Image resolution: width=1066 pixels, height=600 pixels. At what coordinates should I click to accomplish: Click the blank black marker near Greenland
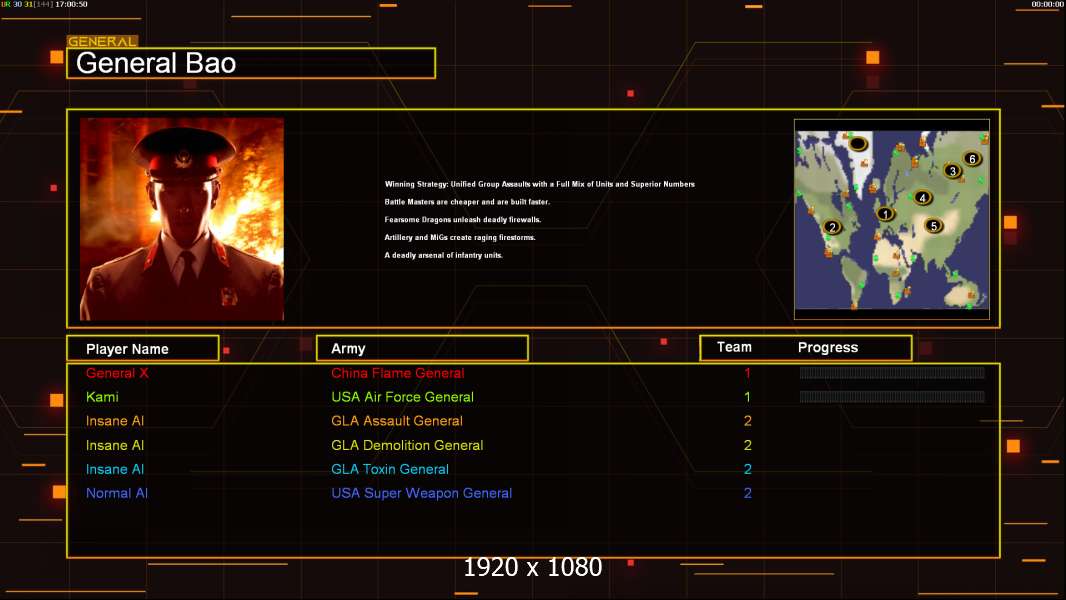[858, 143]
